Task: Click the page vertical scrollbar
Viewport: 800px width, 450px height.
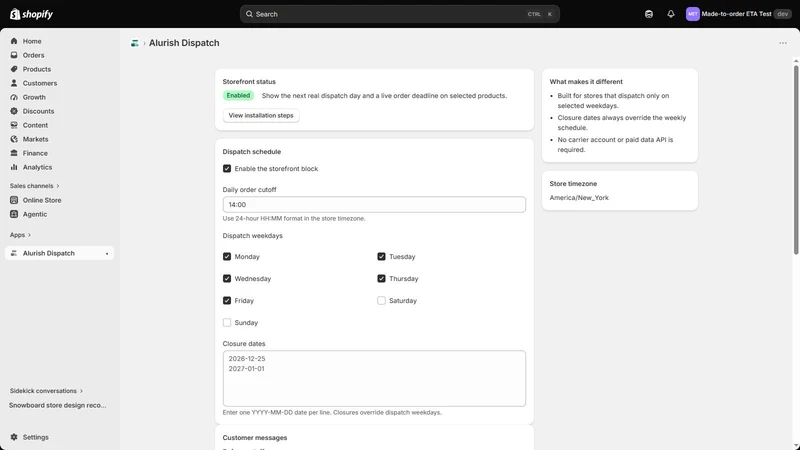Action: coord(795,160)
